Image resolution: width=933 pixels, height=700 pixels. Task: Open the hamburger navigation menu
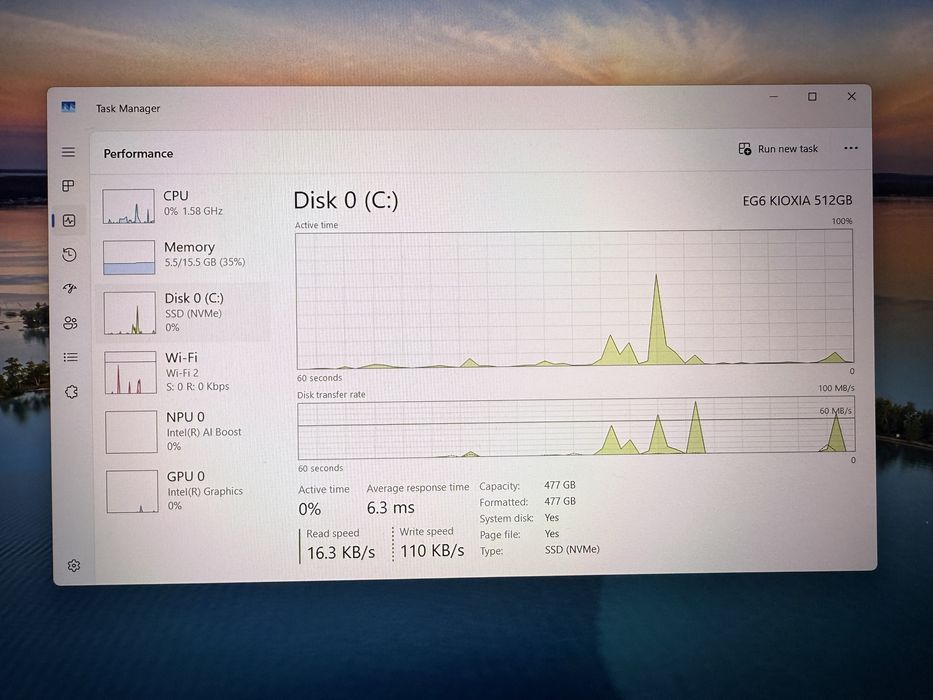[x=68, y=152]
